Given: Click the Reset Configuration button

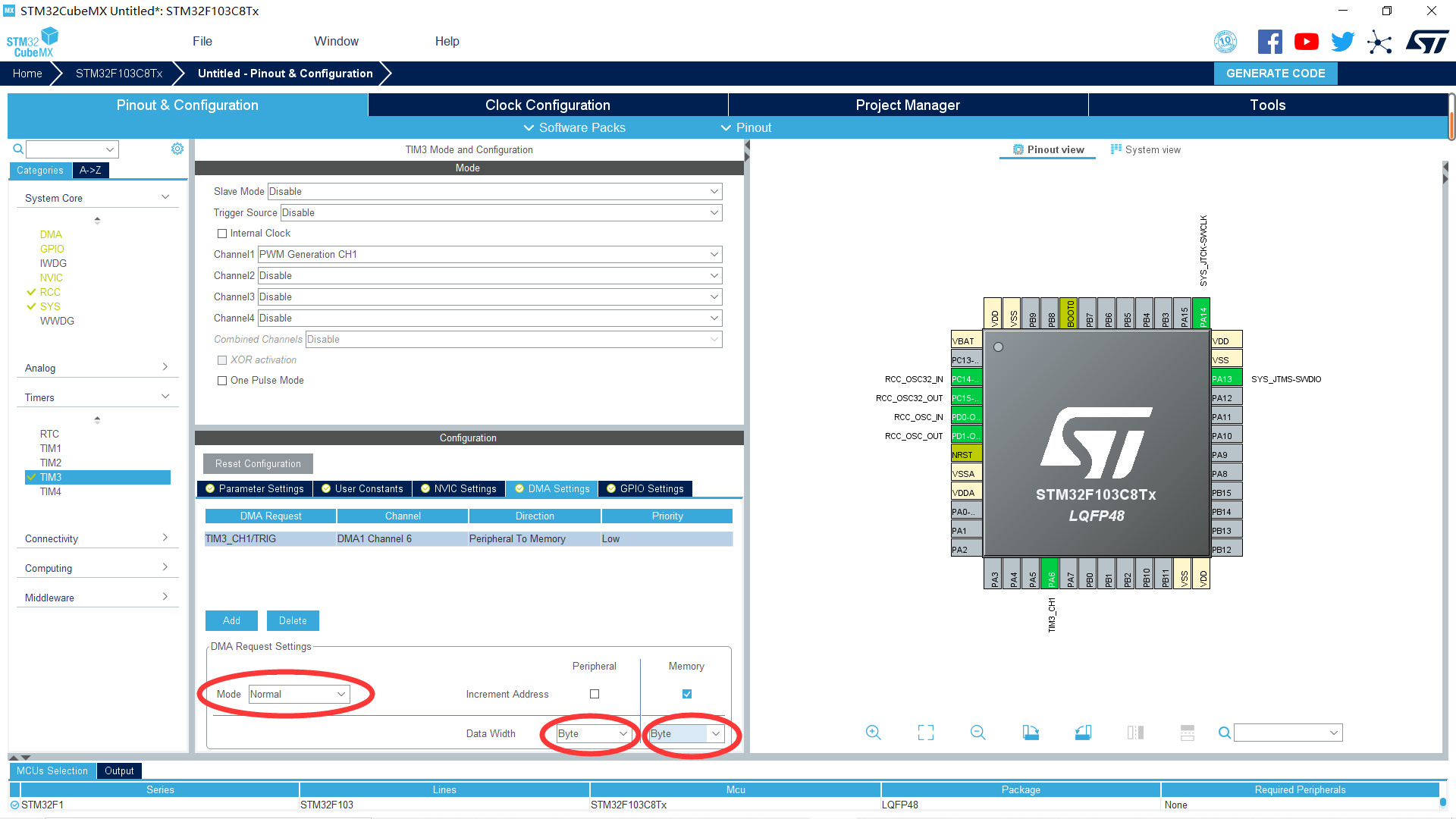Looking at the screenshot, I should point(258,463).
